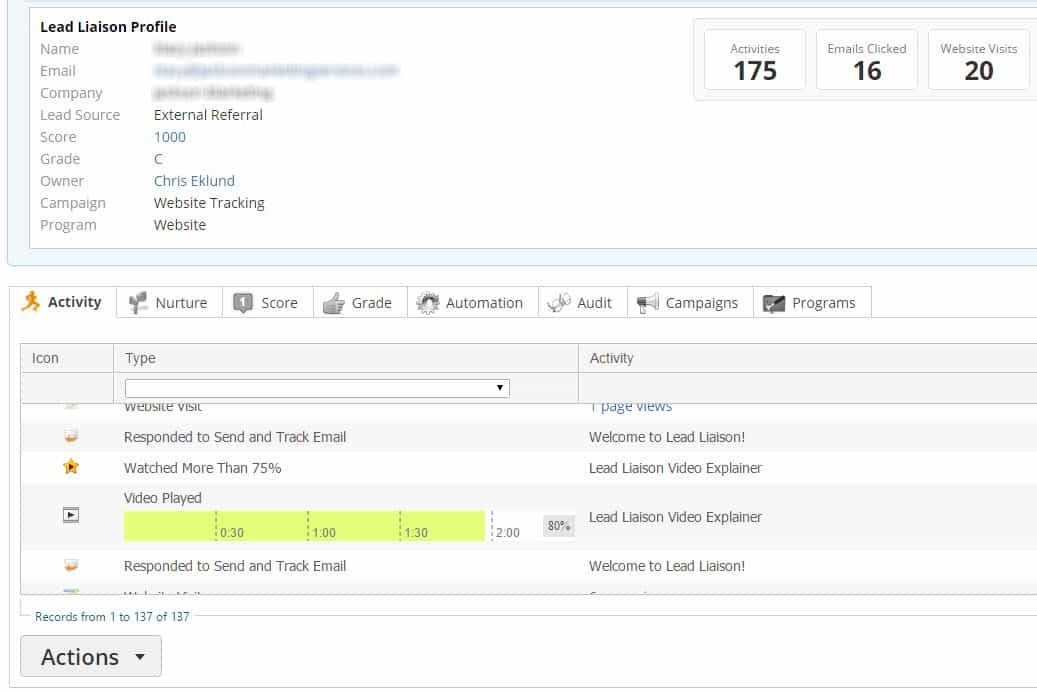Click the Emails Clicked 16 stat box
The image size is (1037, 692).
coord(866,60)
